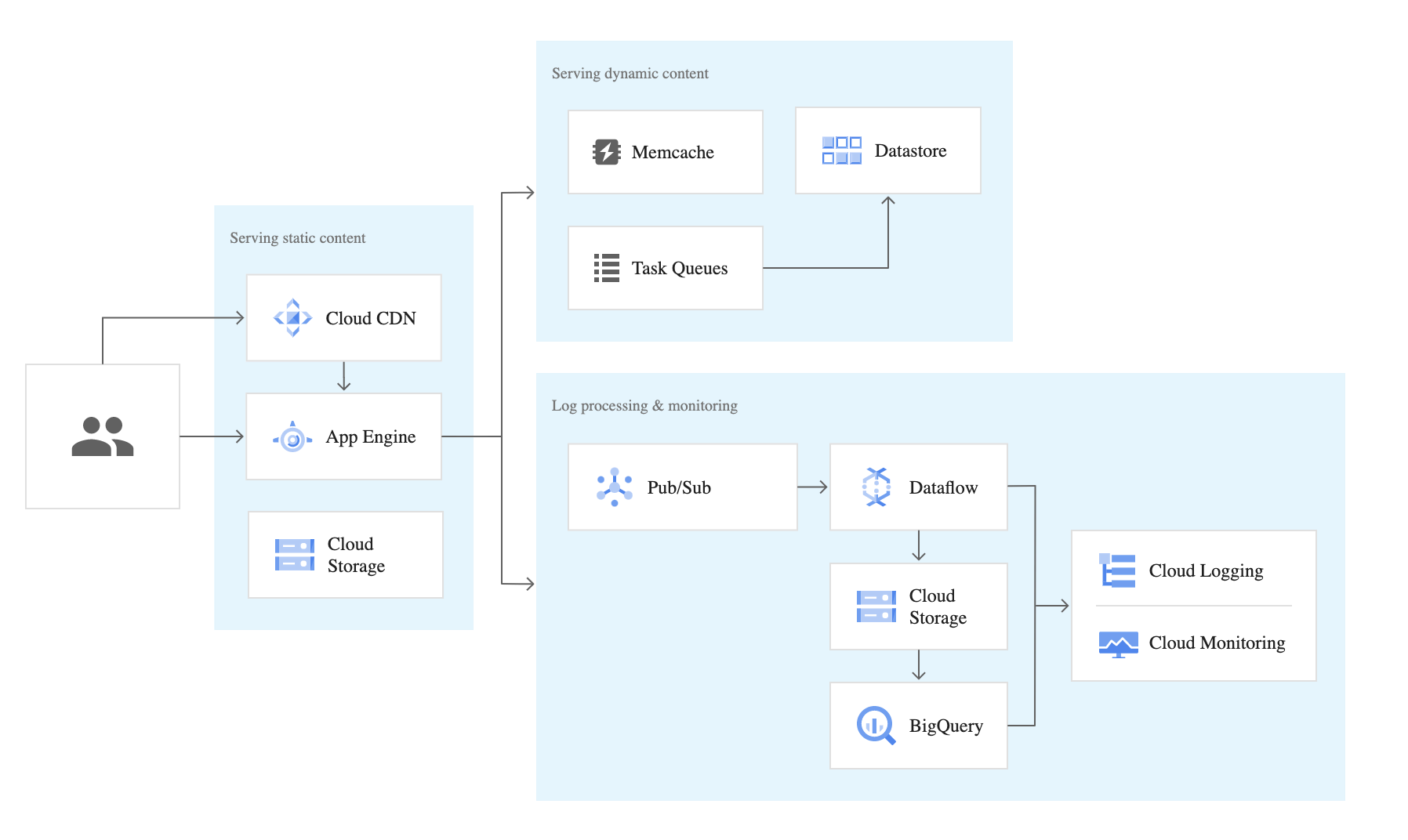1408x840 pixels.
Task: Select 'Cloud Storage' text in static content group
Action: tap(356, 555)
